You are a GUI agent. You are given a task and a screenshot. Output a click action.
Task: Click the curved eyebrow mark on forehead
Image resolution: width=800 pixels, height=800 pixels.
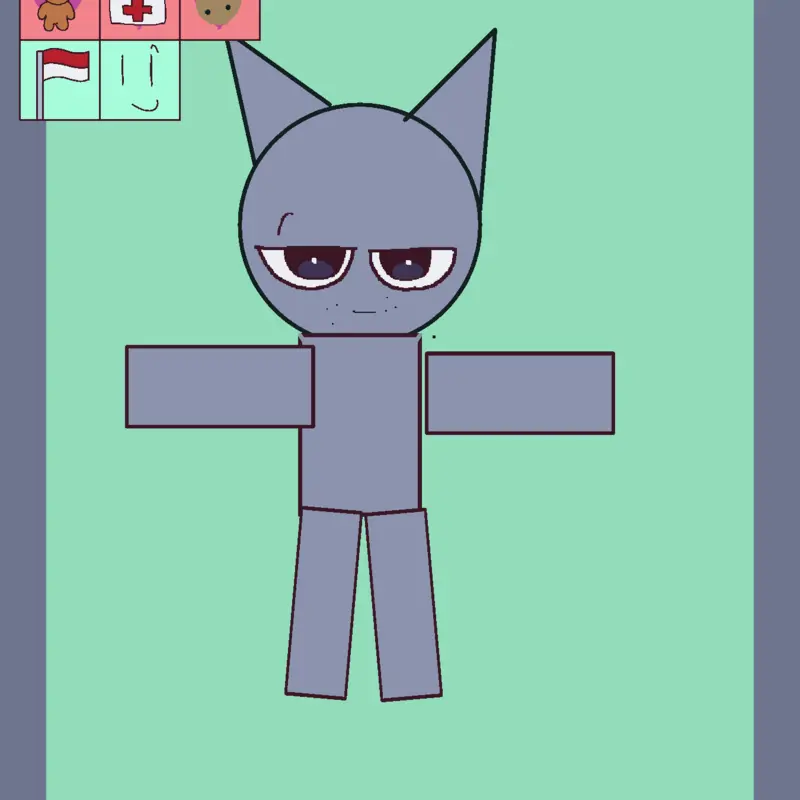pos(284,223)
